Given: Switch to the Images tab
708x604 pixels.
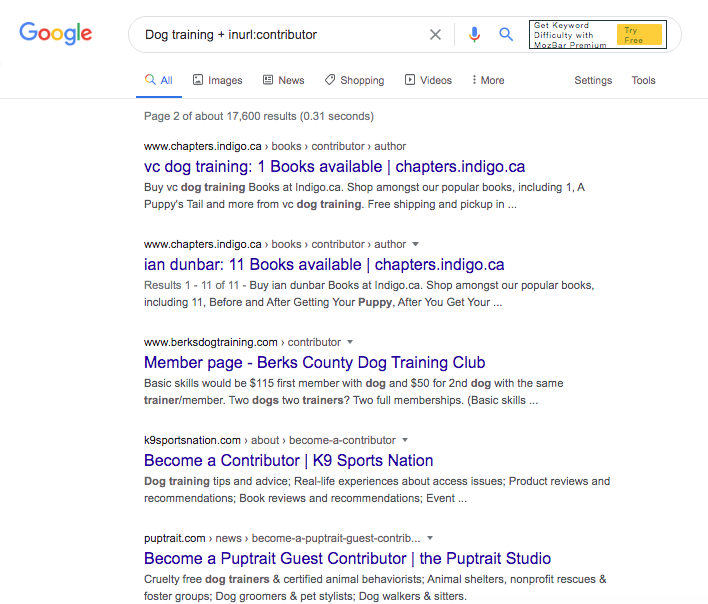Looking at the screenshot, I should pos(218,80).
